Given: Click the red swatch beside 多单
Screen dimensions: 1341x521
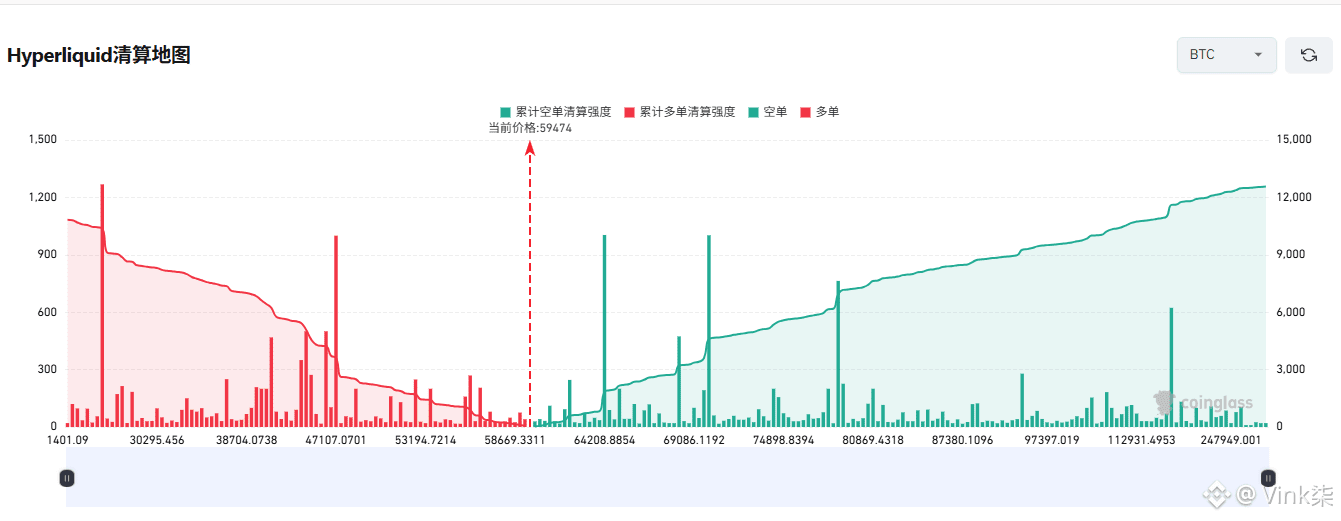Looking at the screenshot, I should 805,112.
